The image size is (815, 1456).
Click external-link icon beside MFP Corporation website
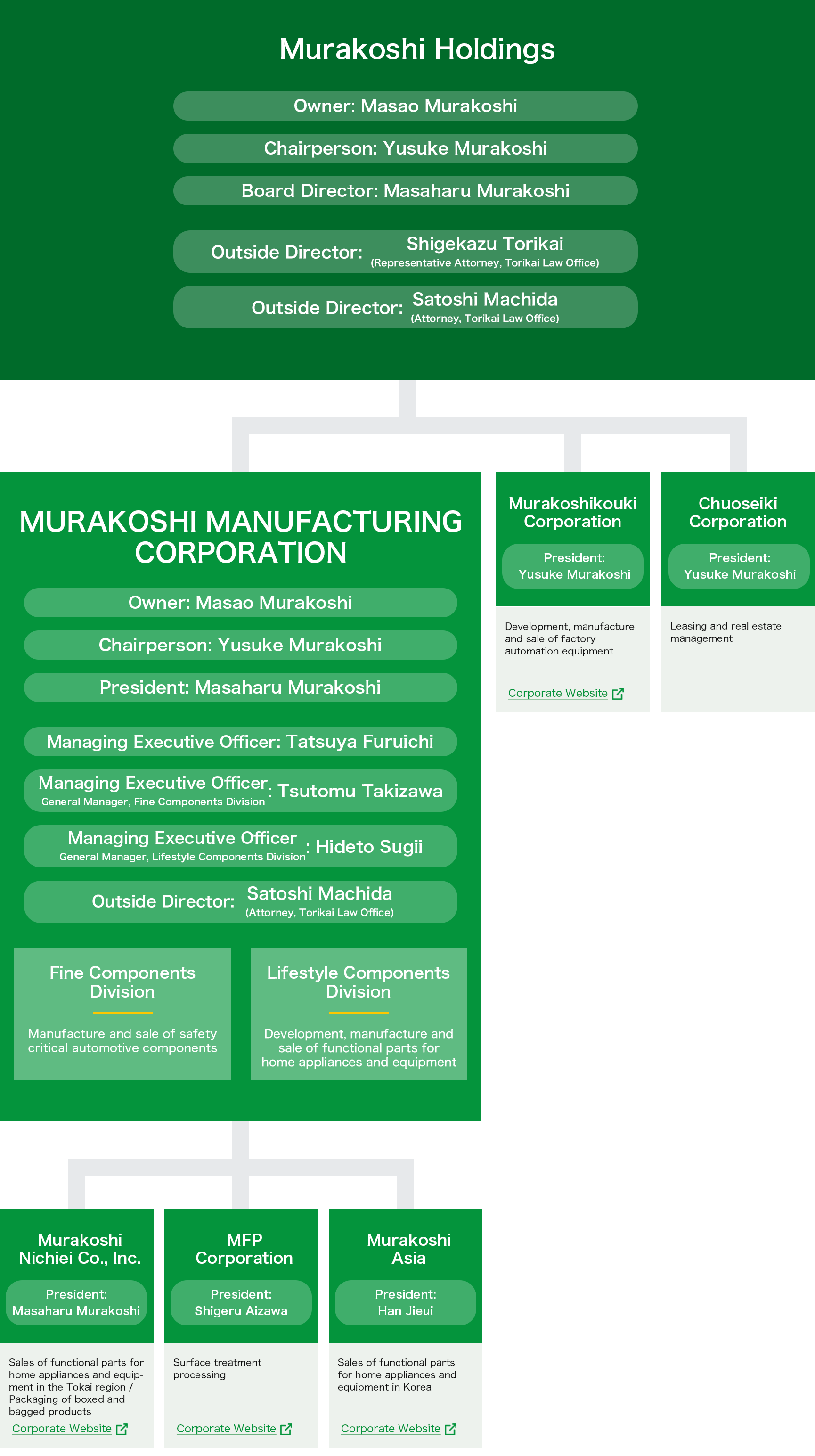coord(286,1429)
